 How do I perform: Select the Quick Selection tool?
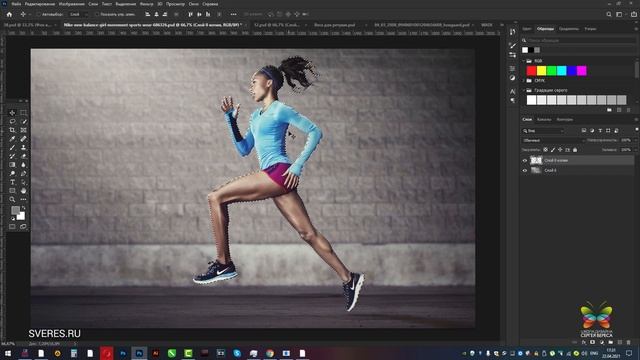23,121
